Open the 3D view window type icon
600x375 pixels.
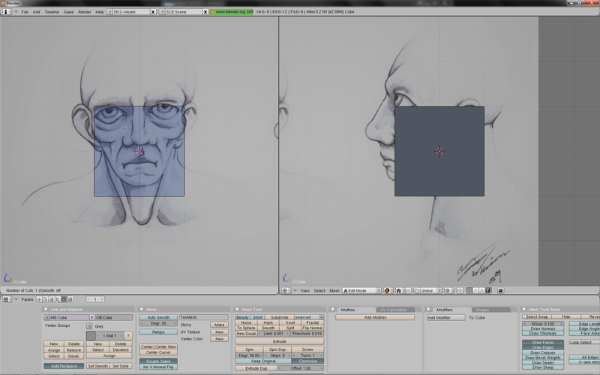pos(285,290)
